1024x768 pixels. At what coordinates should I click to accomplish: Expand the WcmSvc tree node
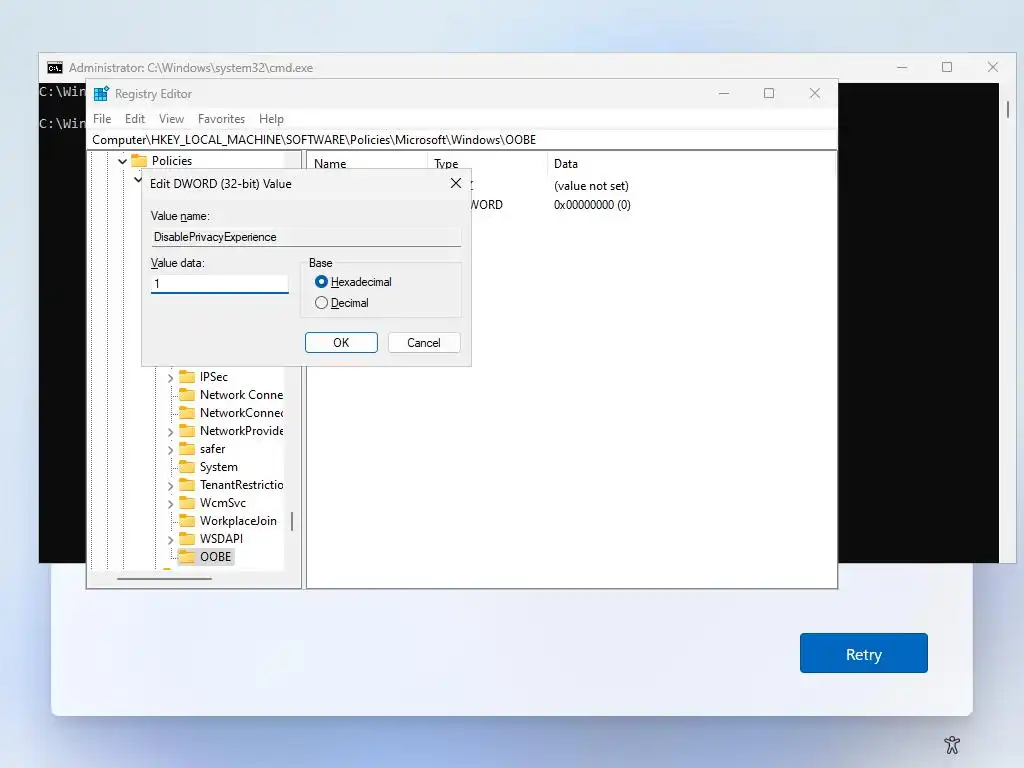tap(170, 504)
